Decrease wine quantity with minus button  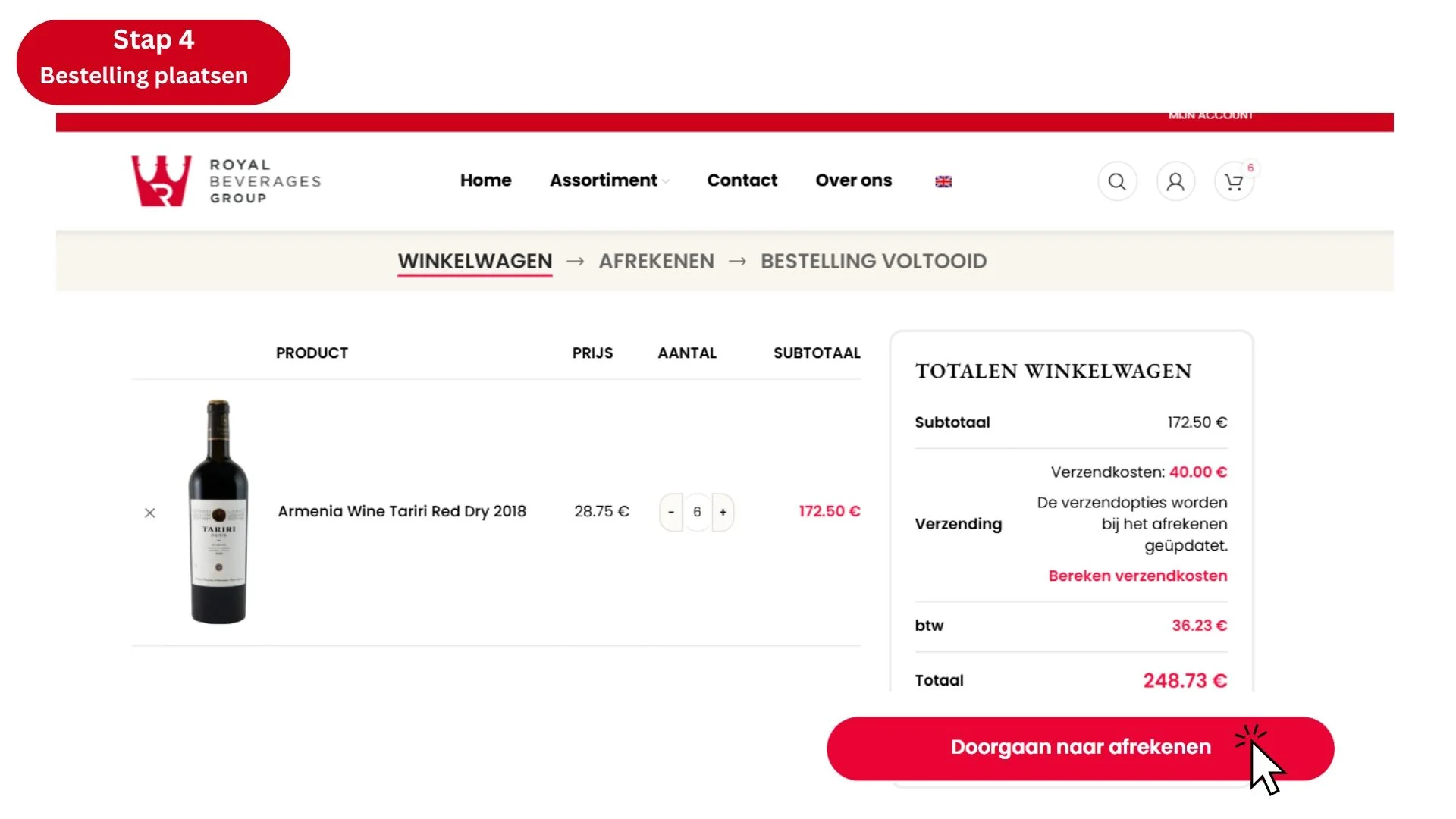[x=671, y=512]
